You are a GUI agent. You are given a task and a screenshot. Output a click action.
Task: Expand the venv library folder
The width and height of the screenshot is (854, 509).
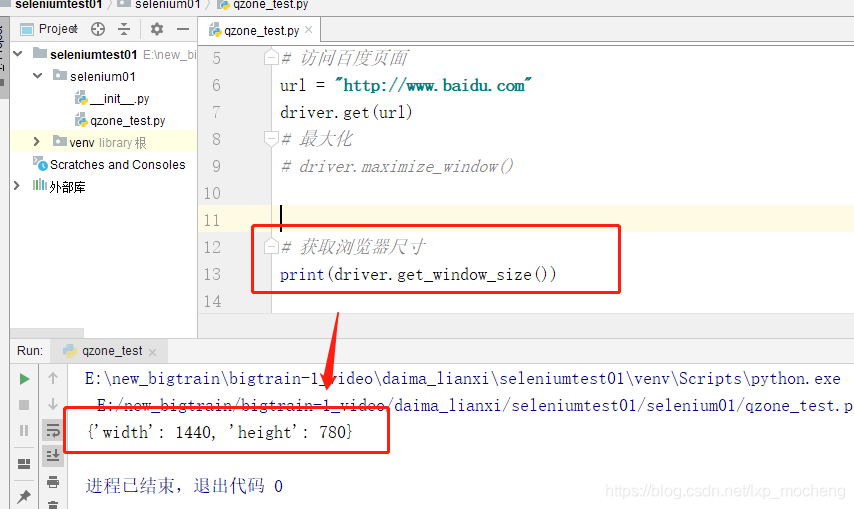pos(36,142)
